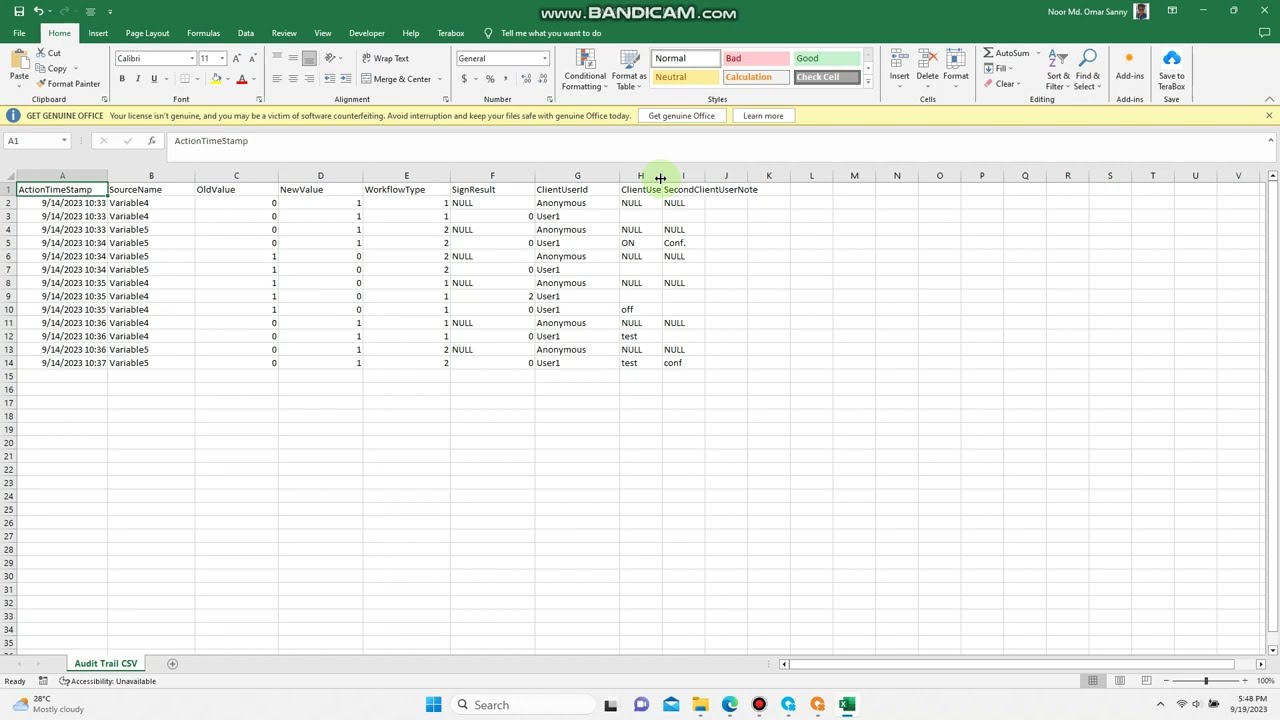Click Tell me what you want to do
The image size is (1280, 720).
click(x=550, y=33)
